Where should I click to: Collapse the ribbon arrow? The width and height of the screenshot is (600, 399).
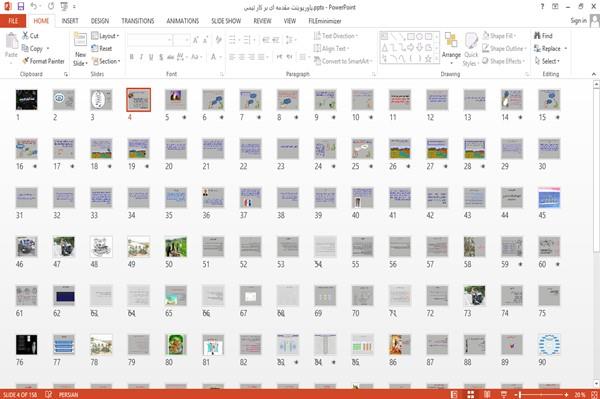[593, 74]
